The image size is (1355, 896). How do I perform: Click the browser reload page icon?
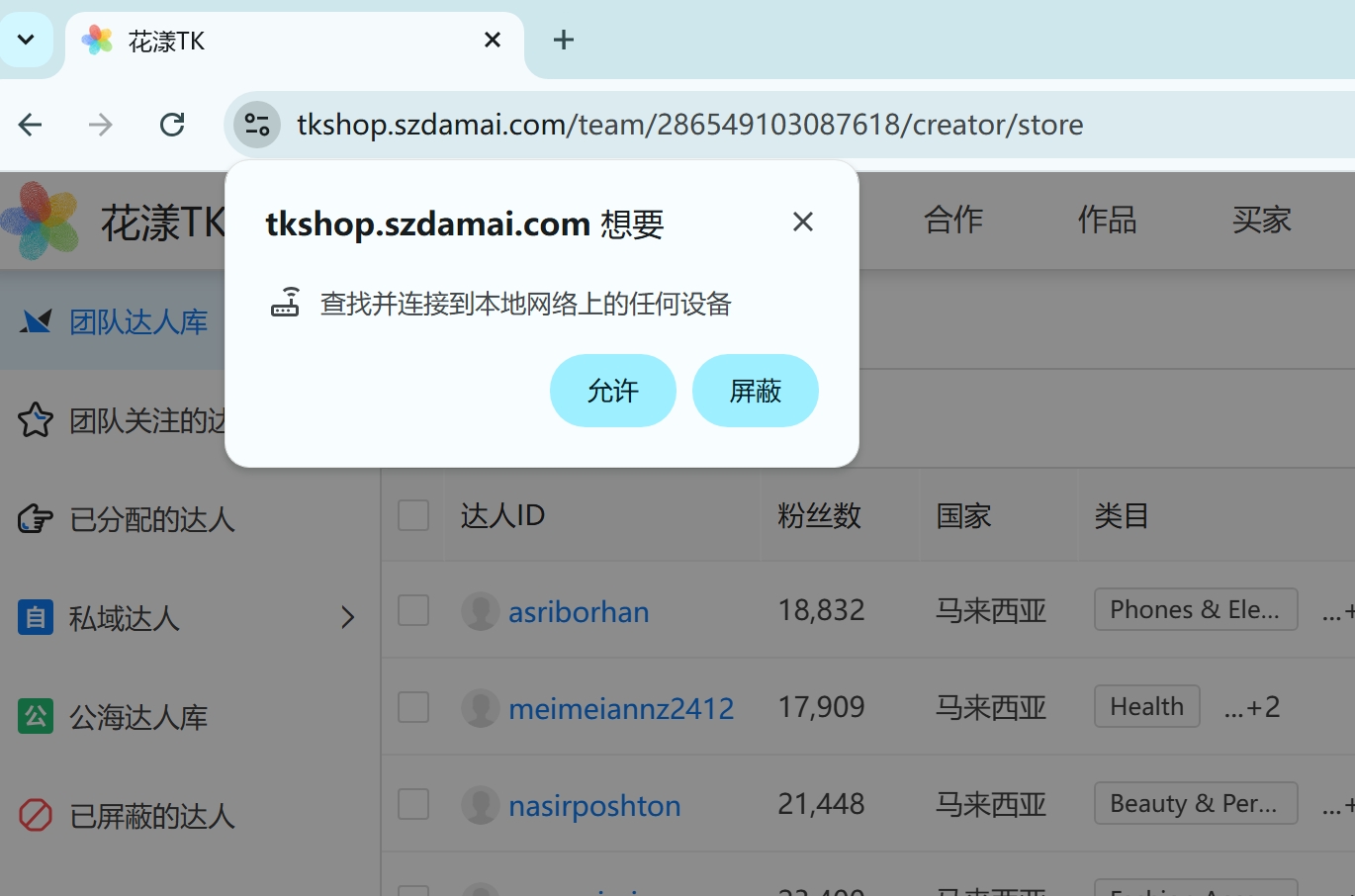click(x=172, y=125)
